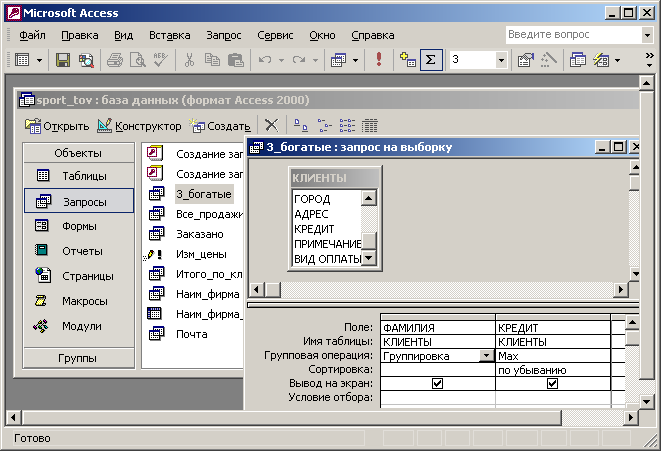Open the Файл menu
661x451 pixels.
(32, 35)
